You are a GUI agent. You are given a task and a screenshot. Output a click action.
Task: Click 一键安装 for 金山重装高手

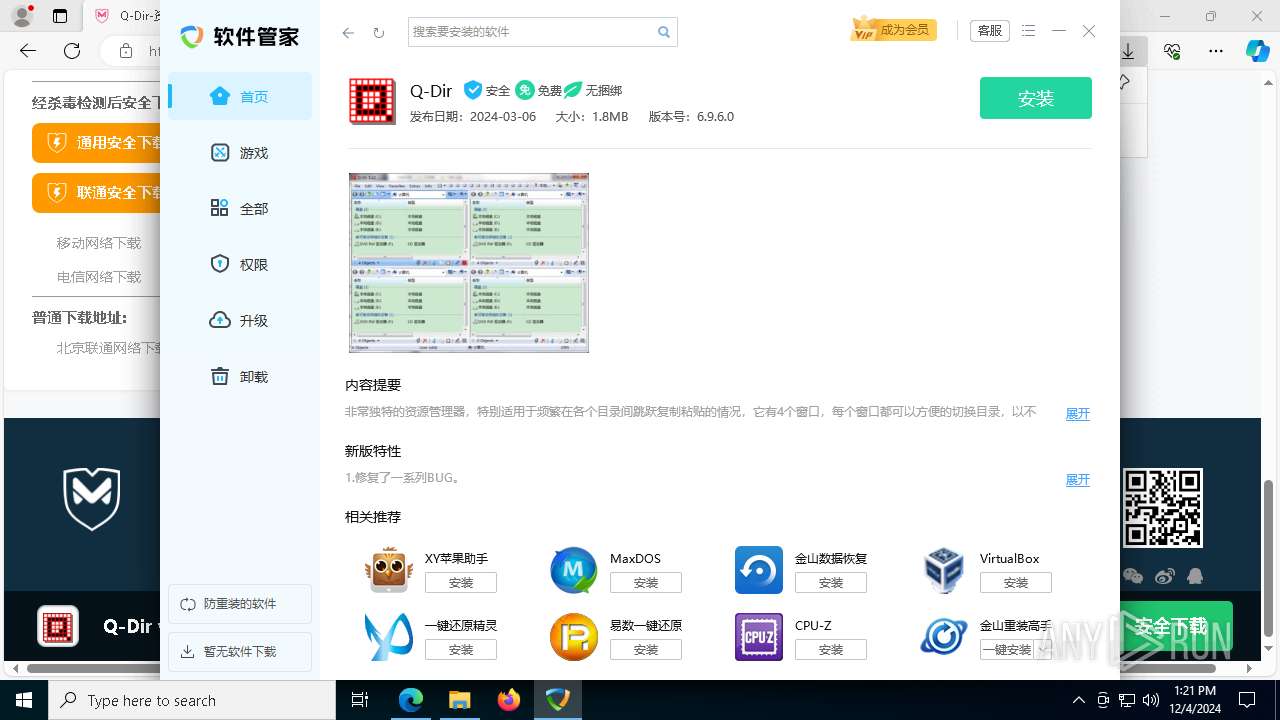coord(1007,650)
